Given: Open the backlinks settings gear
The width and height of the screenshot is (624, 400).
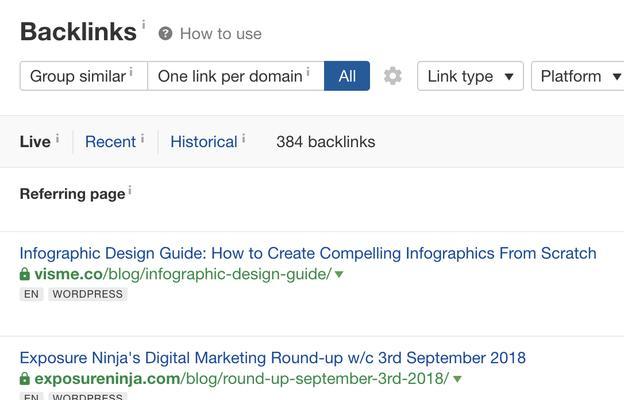Looking at the screenshot, I should [392, 76].
